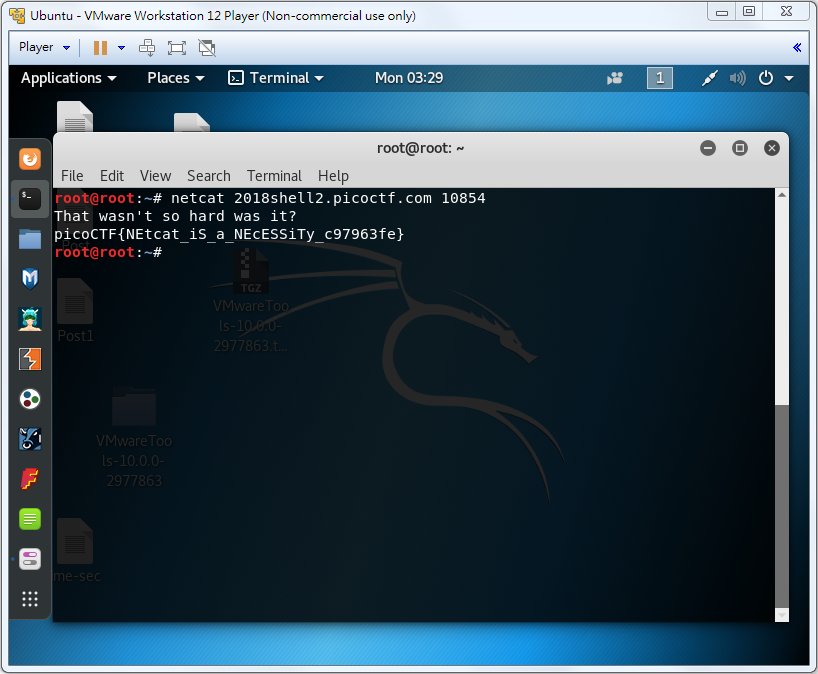Launch Burp Suite from the dock
Viewport: 818px width, 674px height.
30,359
